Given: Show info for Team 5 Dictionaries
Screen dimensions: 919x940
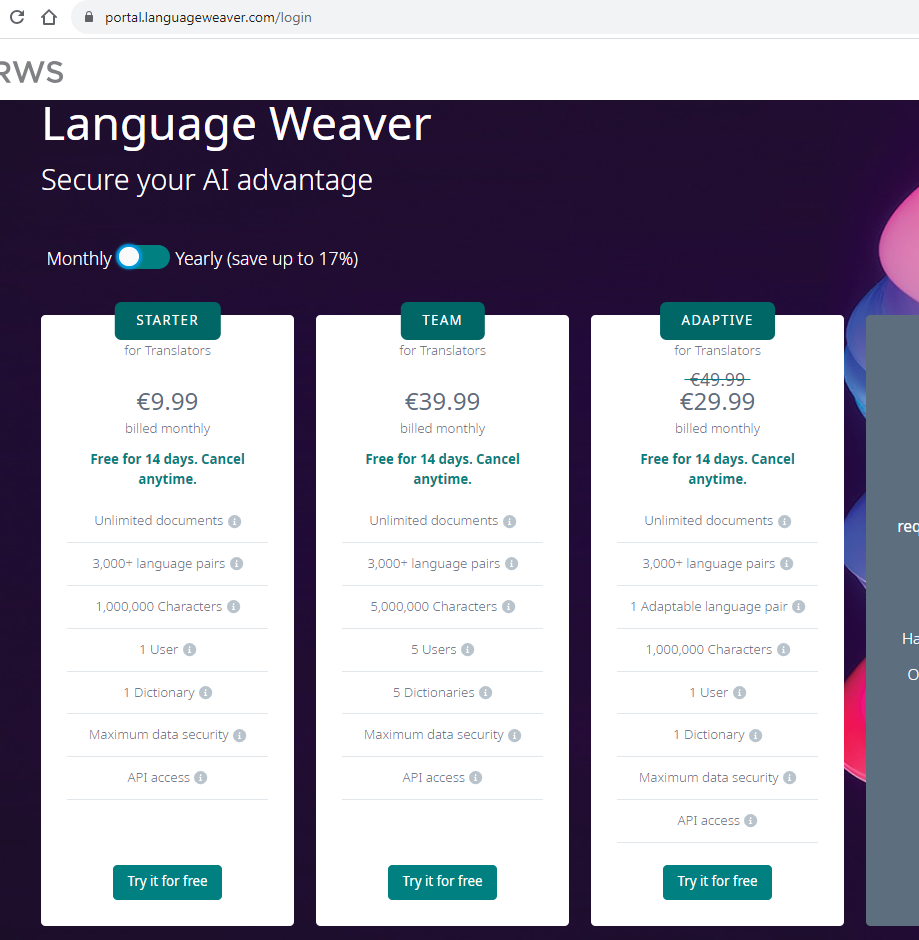Looking at the screenshot, I should 486,693.
